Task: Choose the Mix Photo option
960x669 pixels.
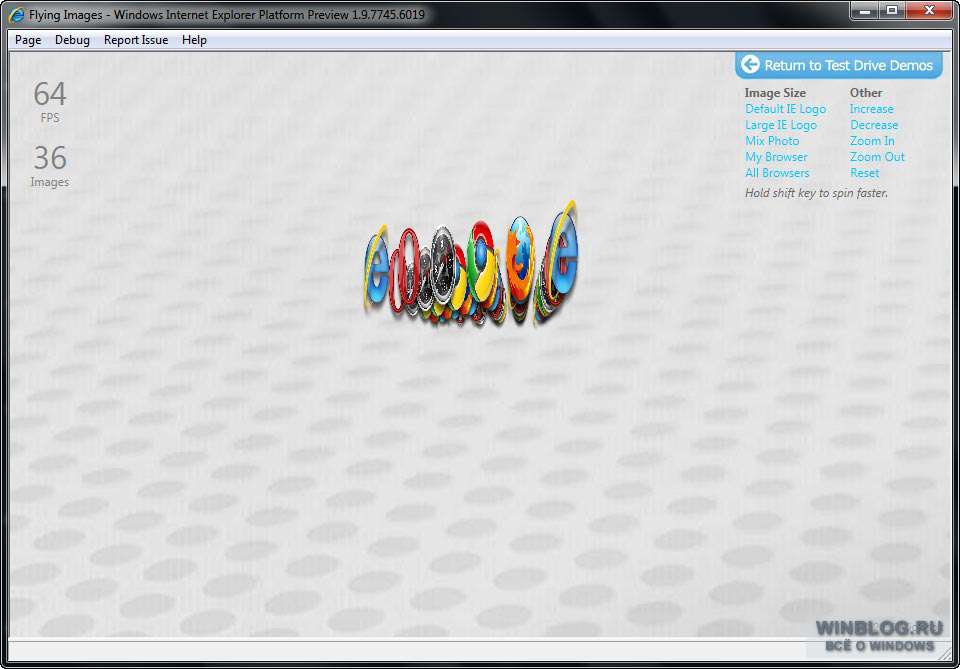Action: click(772, 141)
